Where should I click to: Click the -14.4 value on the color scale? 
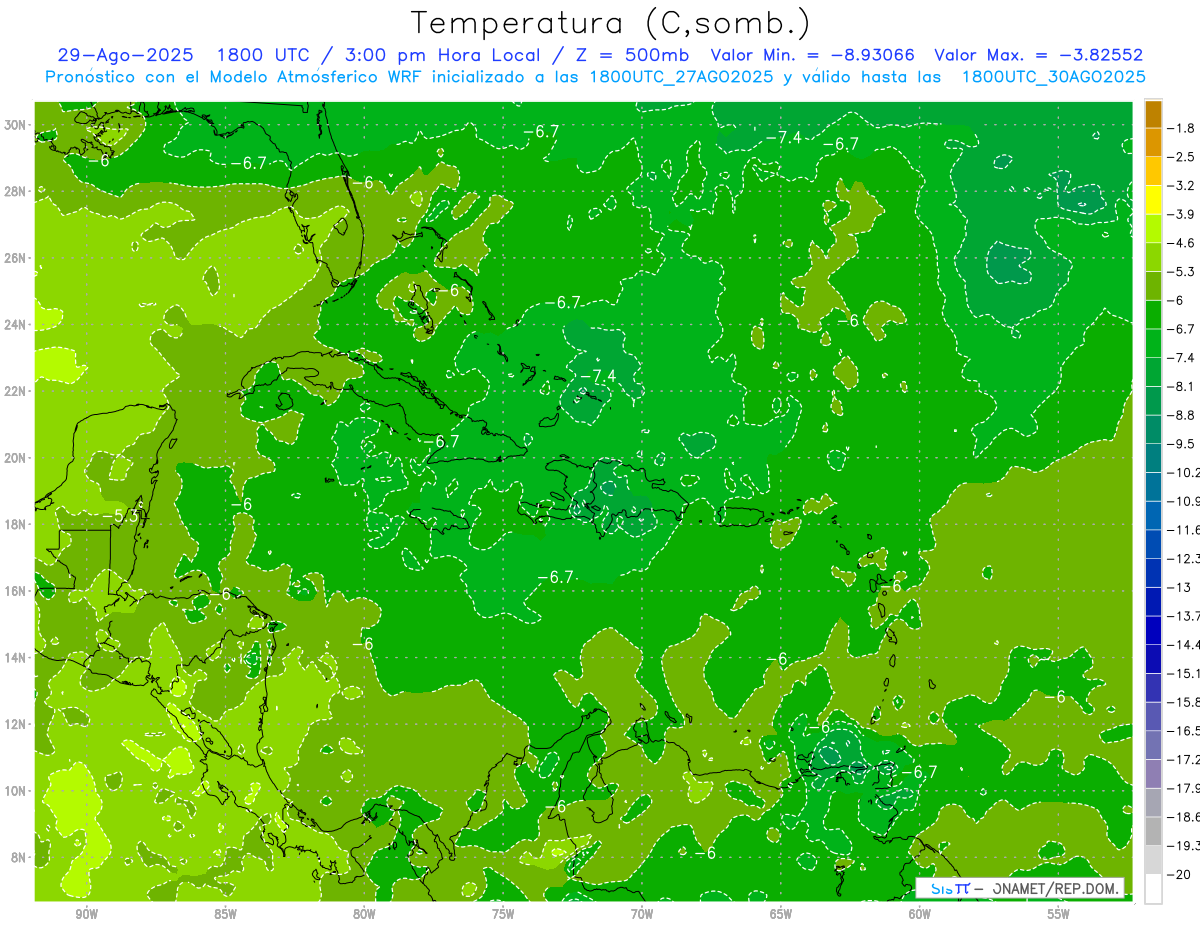(1184, 644)
